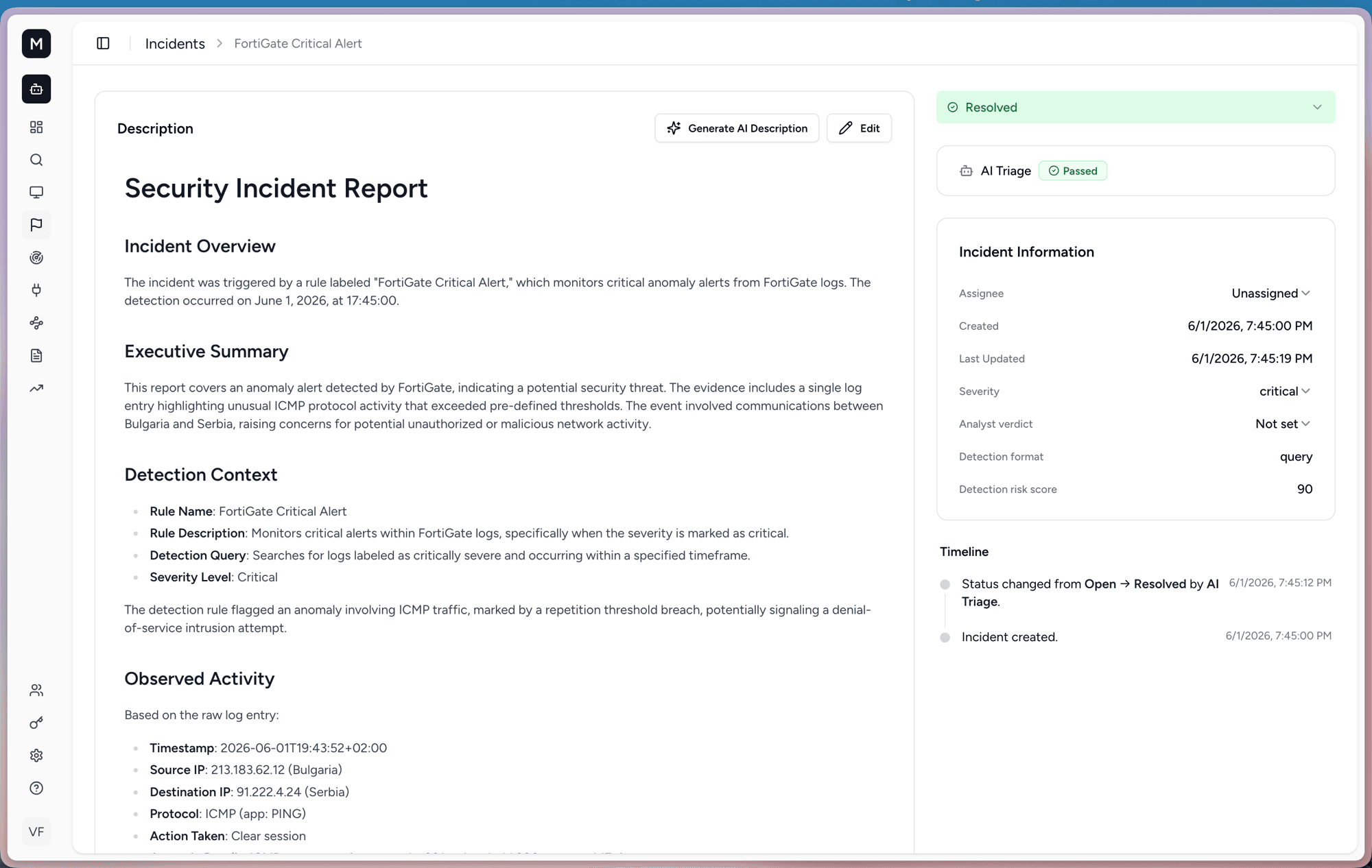Open the workflow nodes sidebar icon
Image resolution: width=1372 pixels, height=868 pixels.
point(36,323)
